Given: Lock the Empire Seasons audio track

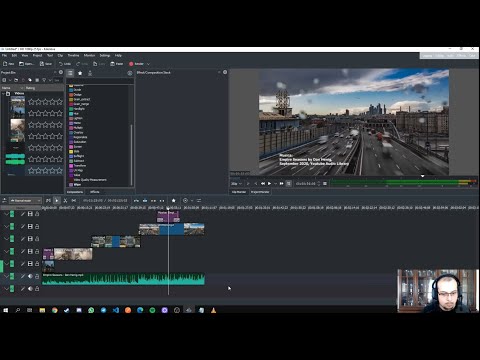Looking at the screenshot, I should tap(37, 276).
